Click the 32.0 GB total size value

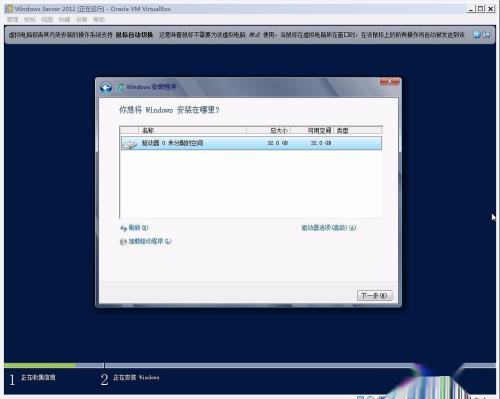[x=277, y=143]
